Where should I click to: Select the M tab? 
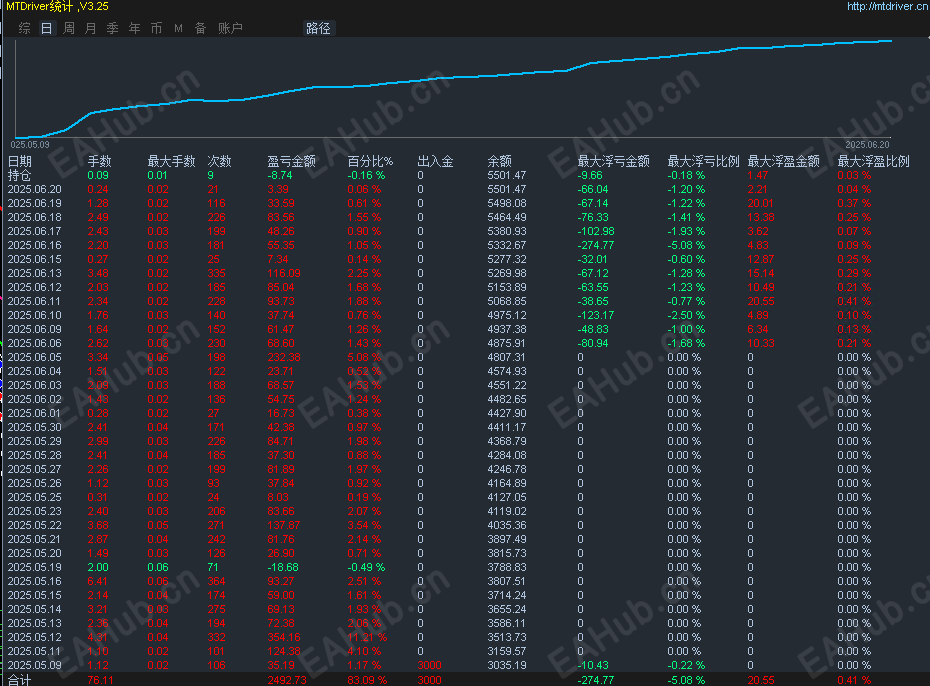pyautogui.click(x=179, y=28)
